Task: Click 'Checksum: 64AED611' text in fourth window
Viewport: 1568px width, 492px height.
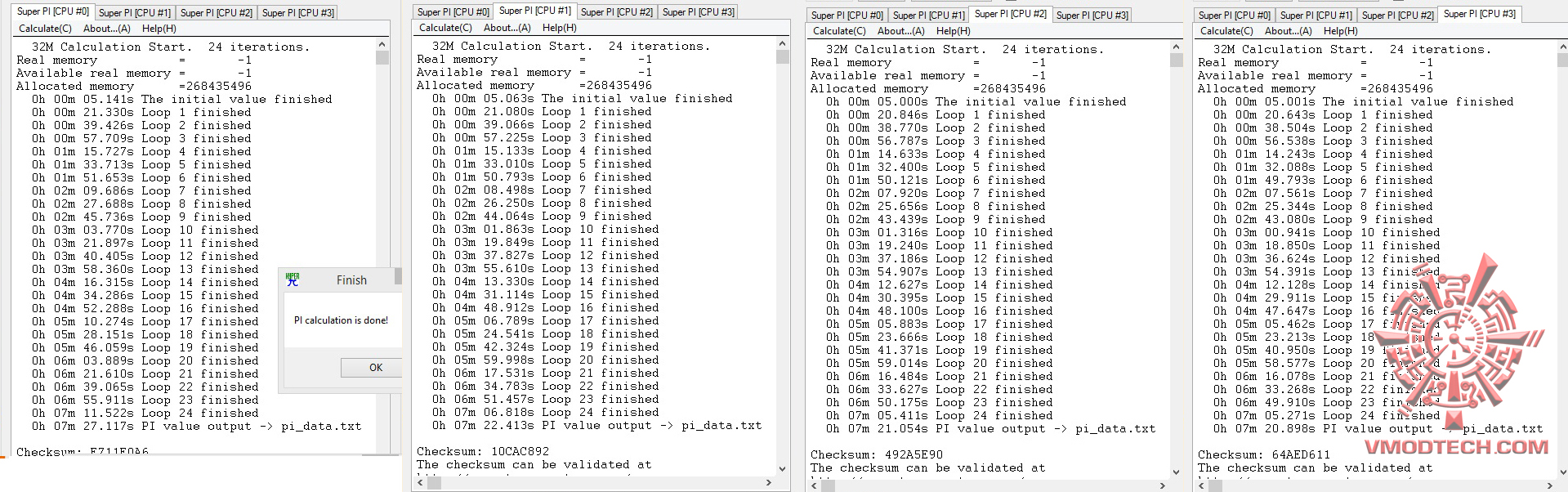Action: [x=1264, y=454]
